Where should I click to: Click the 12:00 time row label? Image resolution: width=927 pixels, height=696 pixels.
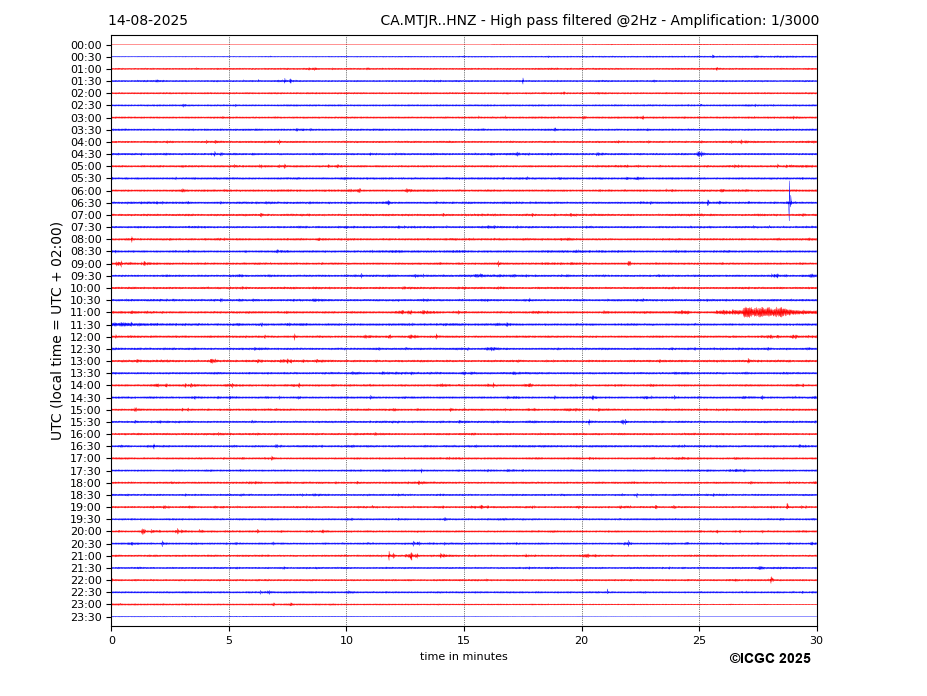click(86, 337)
